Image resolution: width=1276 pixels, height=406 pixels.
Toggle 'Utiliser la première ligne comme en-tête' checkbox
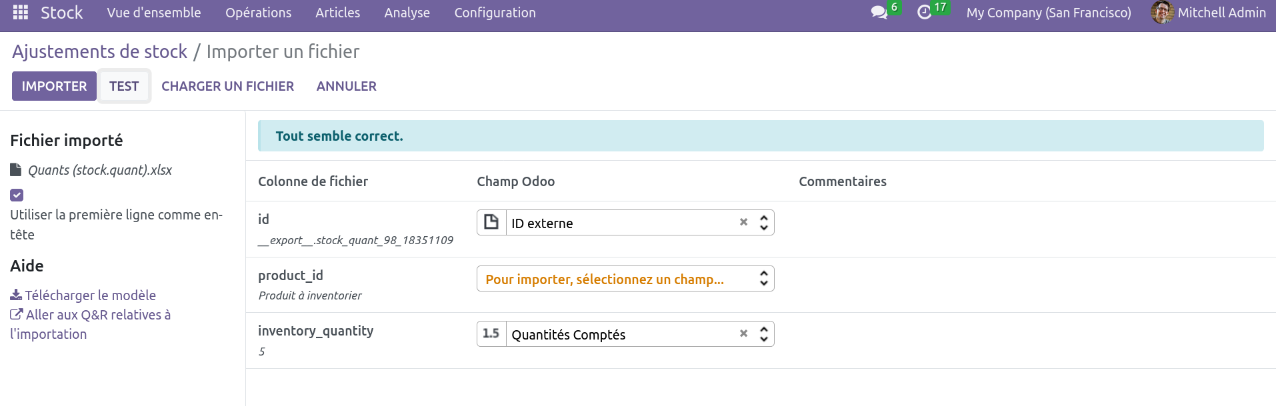coord(17,195)
